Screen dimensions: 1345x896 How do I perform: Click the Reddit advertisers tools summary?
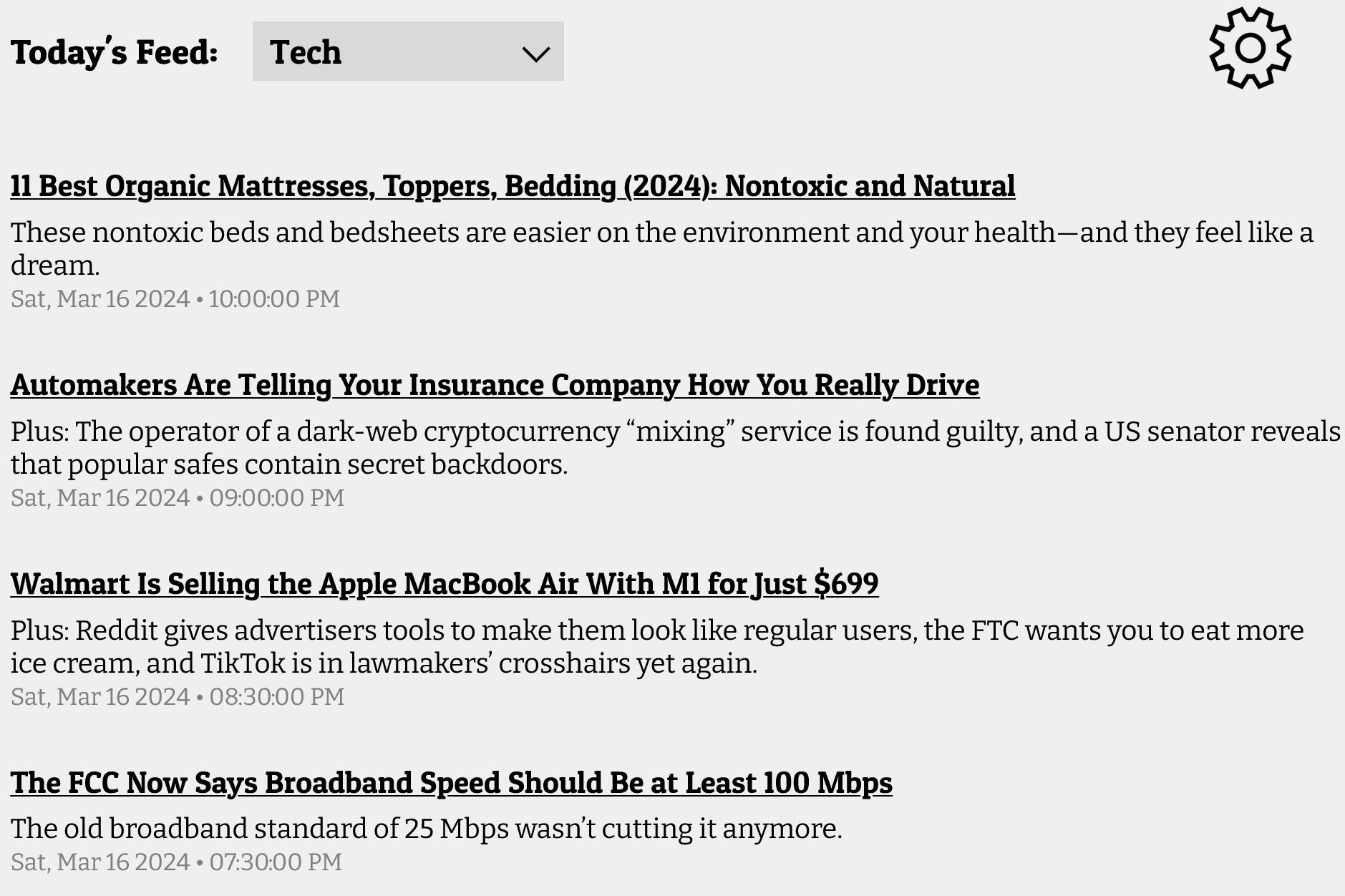click(x=656, y=646)
